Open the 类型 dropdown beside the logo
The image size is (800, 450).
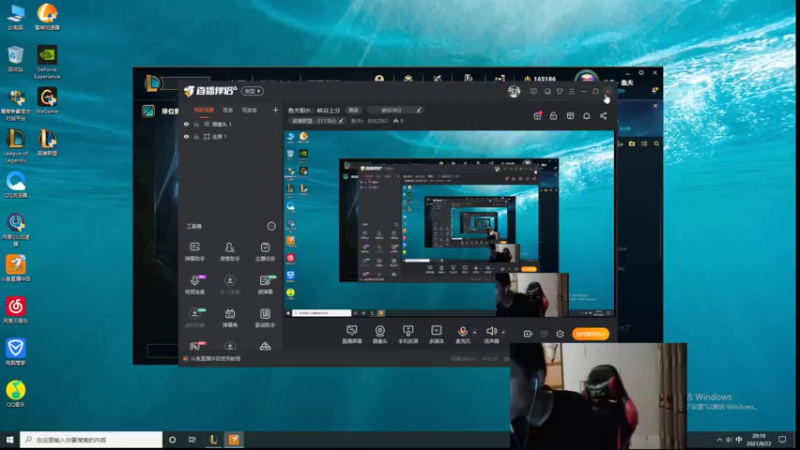[x=253, y=91]
